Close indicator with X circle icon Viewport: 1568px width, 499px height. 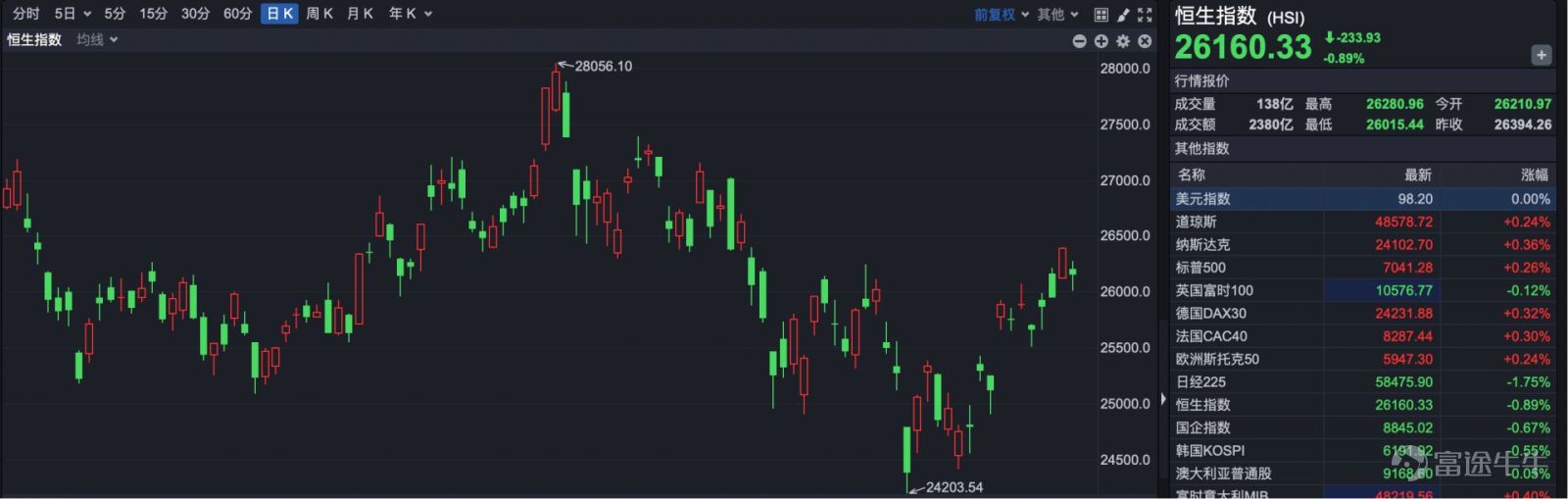pyautogui.click(x=1145, y=41)
